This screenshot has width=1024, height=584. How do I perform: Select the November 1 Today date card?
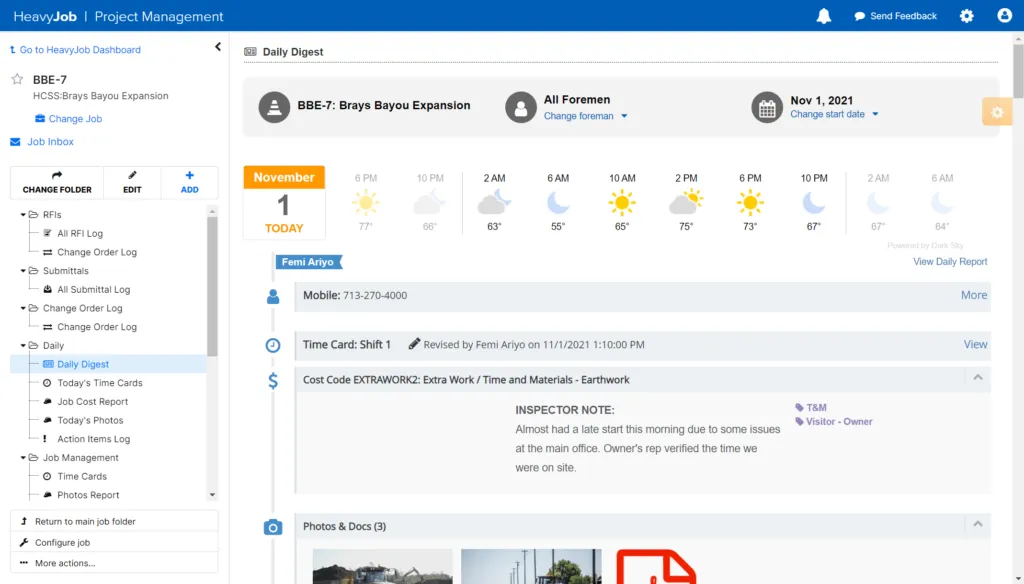tap(284, 202)
